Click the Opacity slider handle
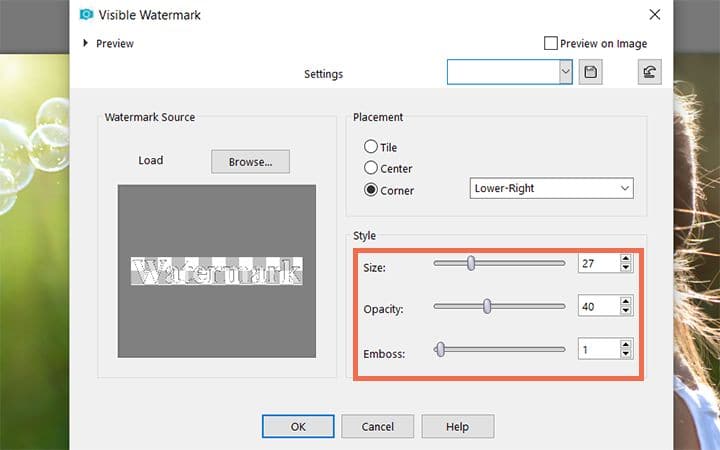The width and height of the screenshot is (720, 450). (487, 306)
